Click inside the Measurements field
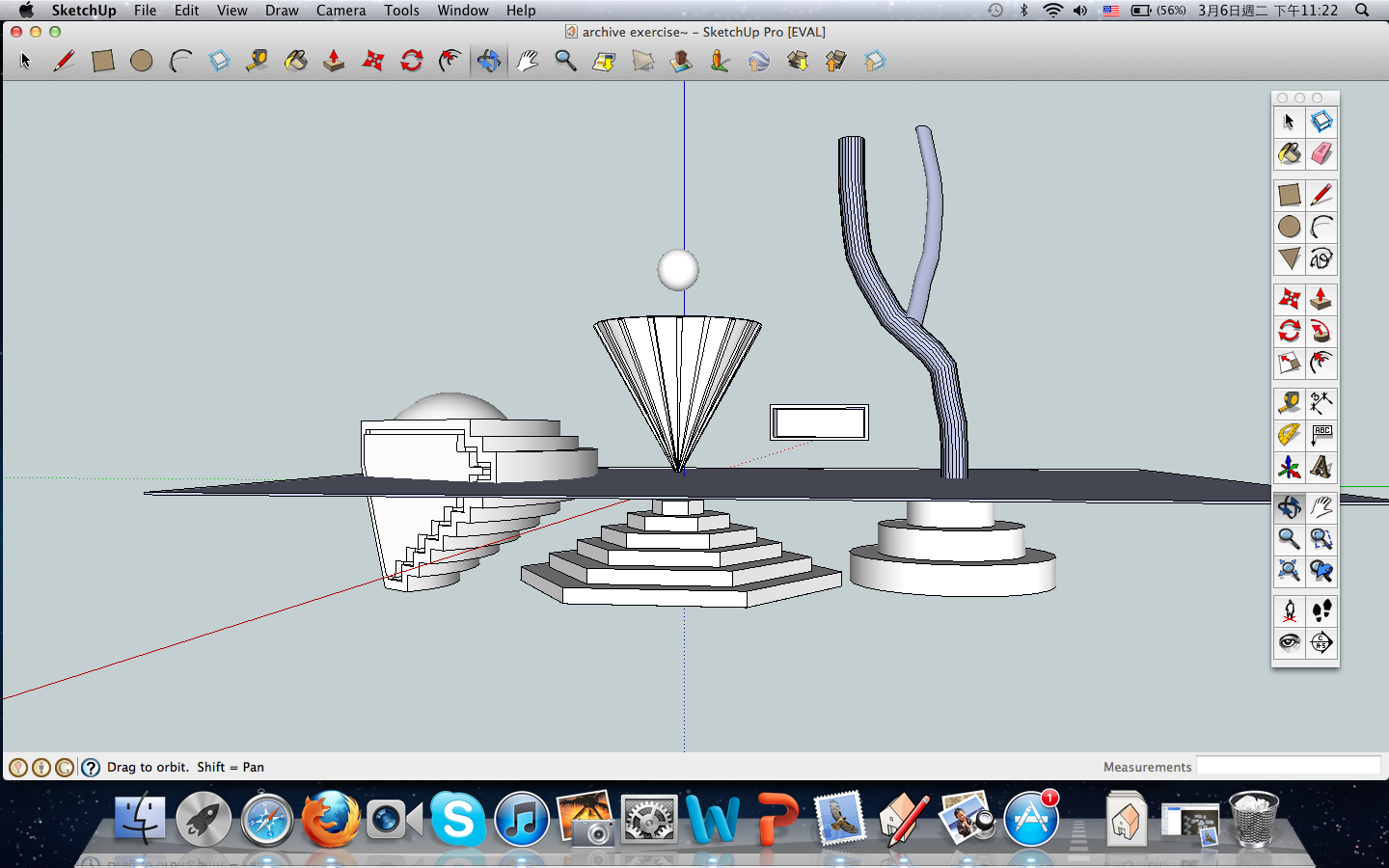Image resolution: width=1389 pixels, height=868 pixels. point(1289,766)
